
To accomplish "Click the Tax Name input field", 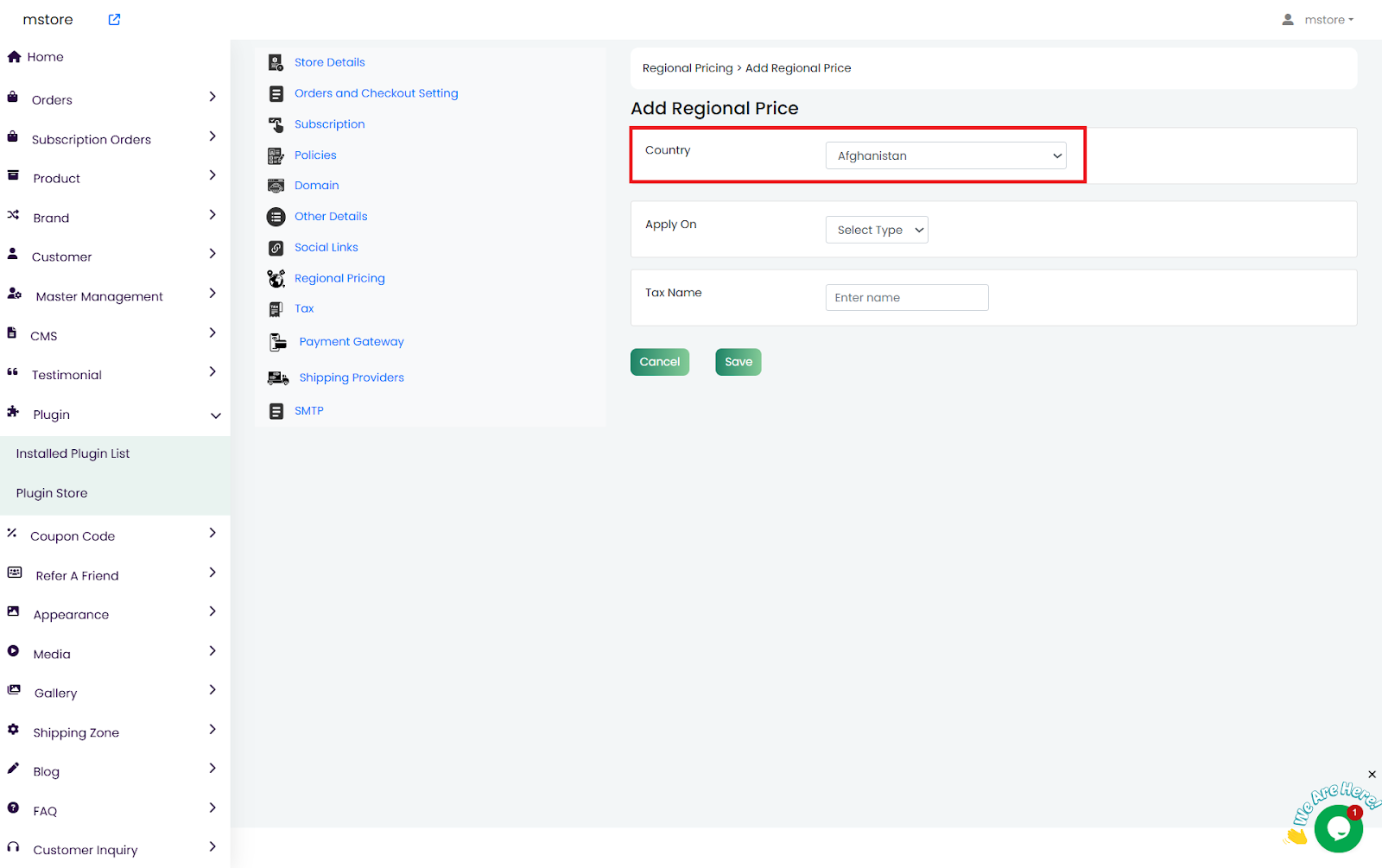I will click(x=906, y=297).
